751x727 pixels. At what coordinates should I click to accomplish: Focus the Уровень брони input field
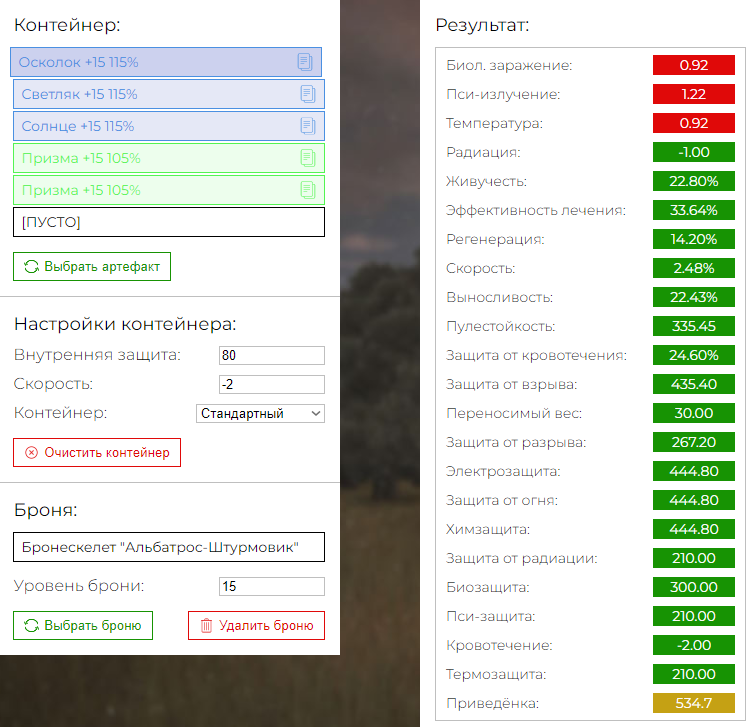(x=272, y=586)
